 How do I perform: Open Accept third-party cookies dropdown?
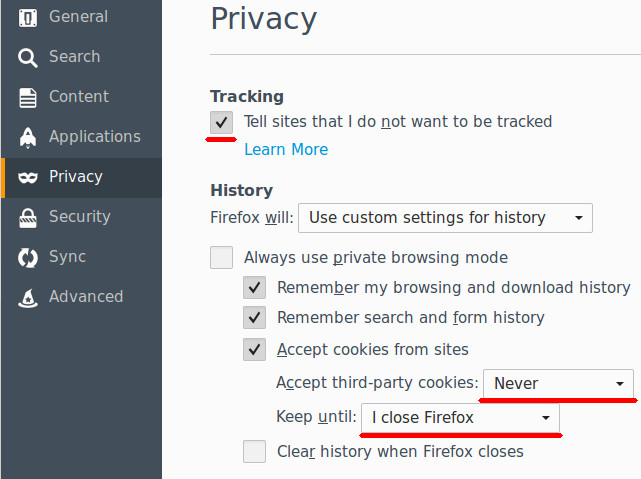click(x=558, y=383)
